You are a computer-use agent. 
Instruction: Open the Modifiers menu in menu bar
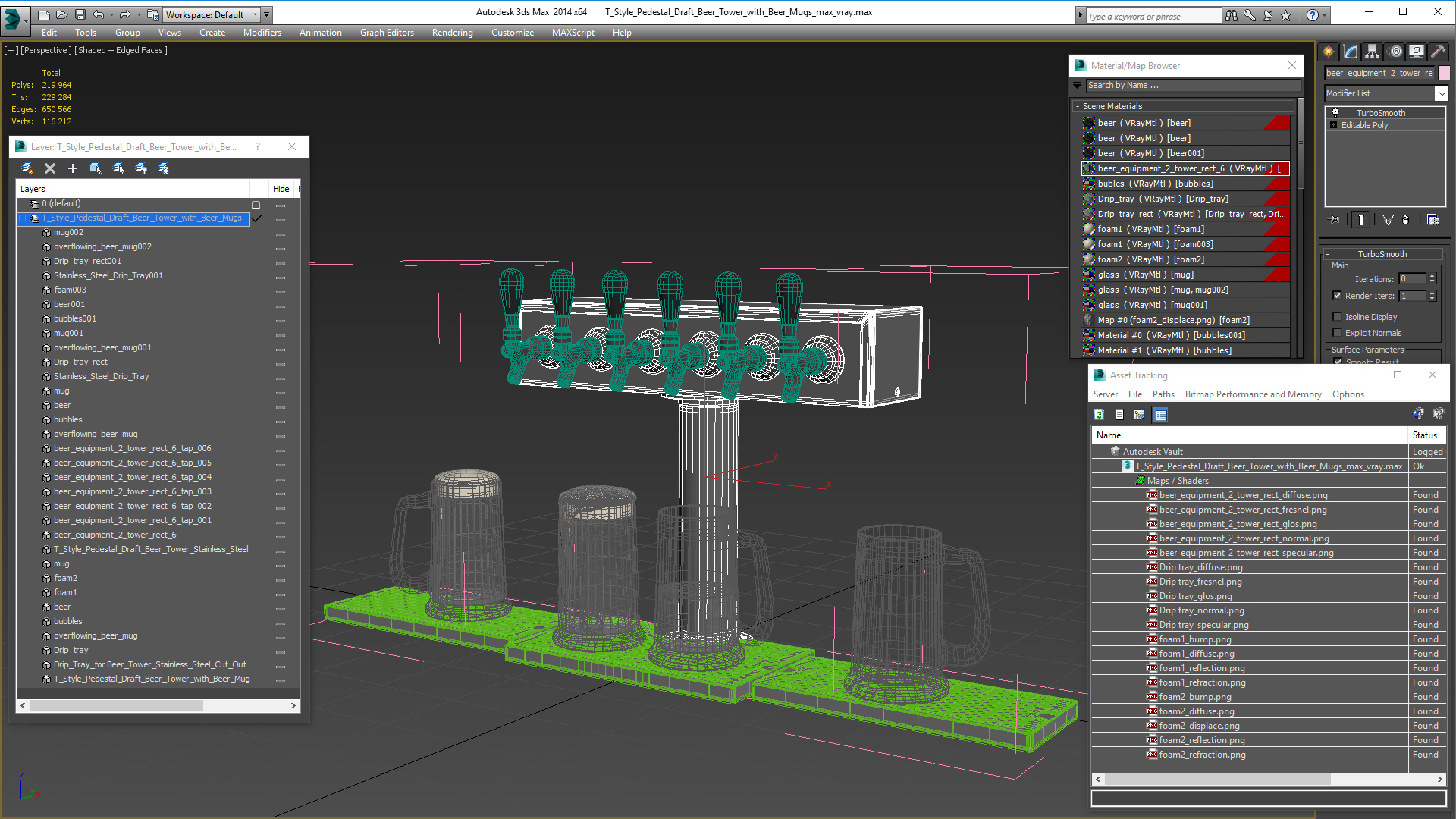(260, 32)
